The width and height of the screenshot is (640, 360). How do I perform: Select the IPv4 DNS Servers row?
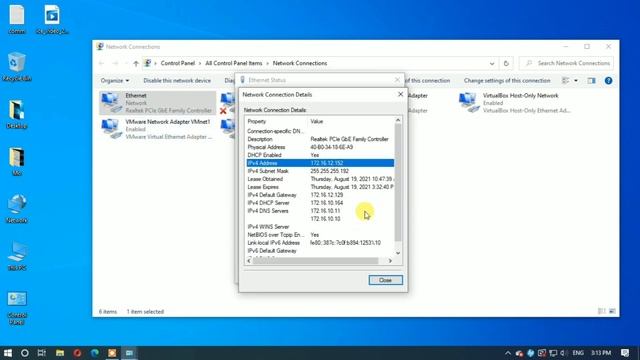point(320,211)
